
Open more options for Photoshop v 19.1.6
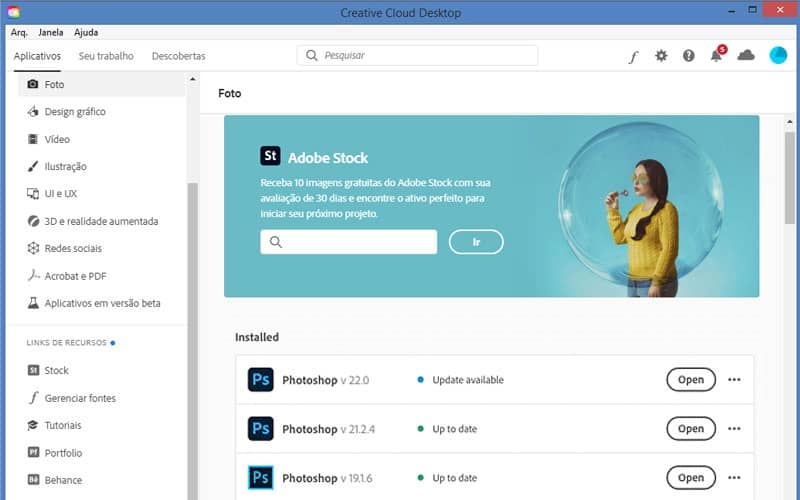[x=734, y=478]
